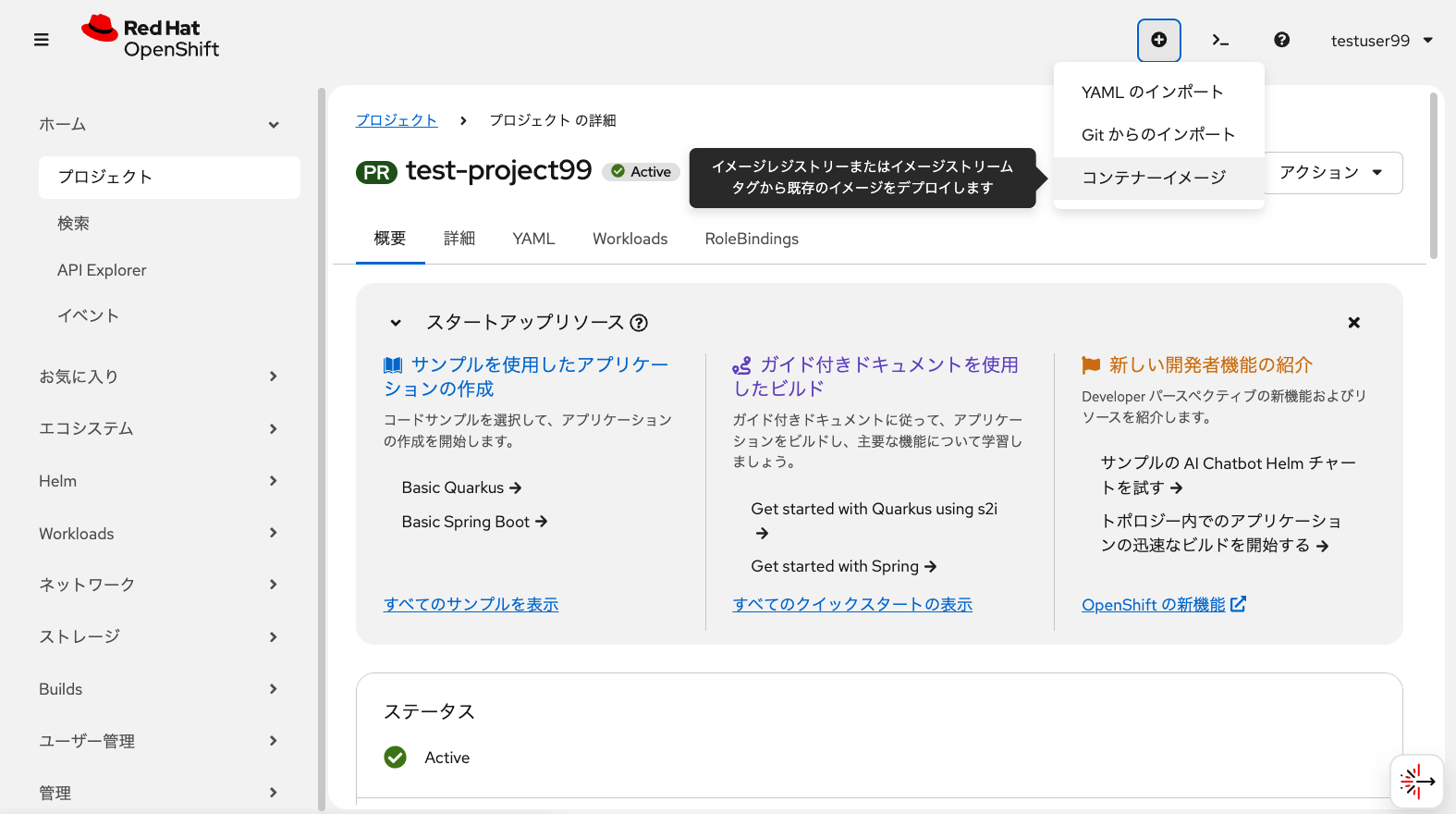The image size is (1456, 814).
Task: Click the main content vertical scrollbar
Action: [1434, 176]
